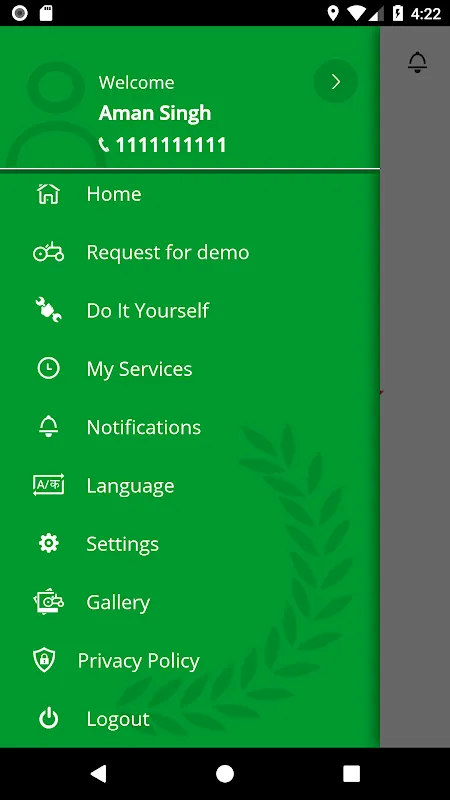
Task: Tap the battery icon in status bar
Action: 398,13
